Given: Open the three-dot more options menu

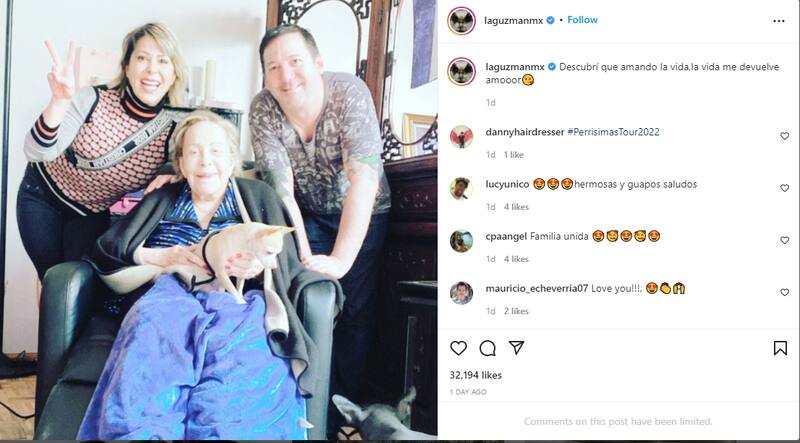Looking at the screenshot, I should (779, 21).
